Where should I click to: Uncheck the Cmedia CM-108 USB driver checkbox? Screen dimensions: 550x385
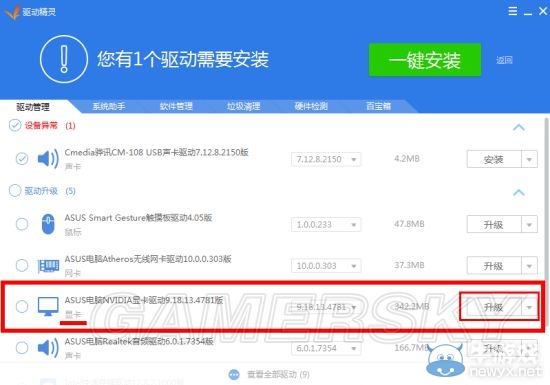click(x=22, y=159)
